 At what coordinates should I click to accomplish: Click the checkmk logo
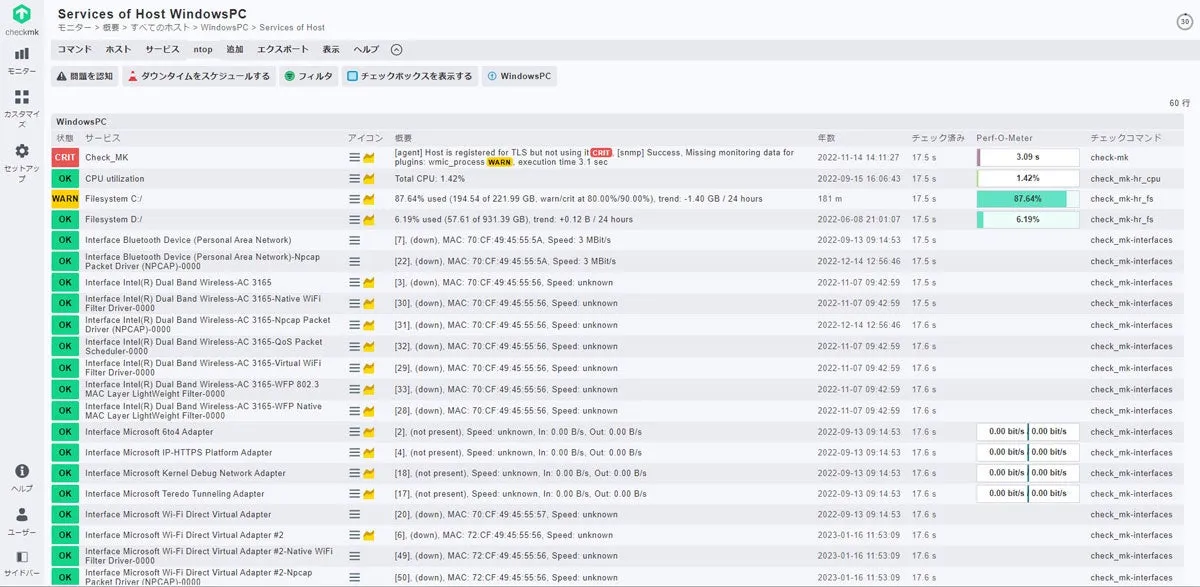point(22,20)
